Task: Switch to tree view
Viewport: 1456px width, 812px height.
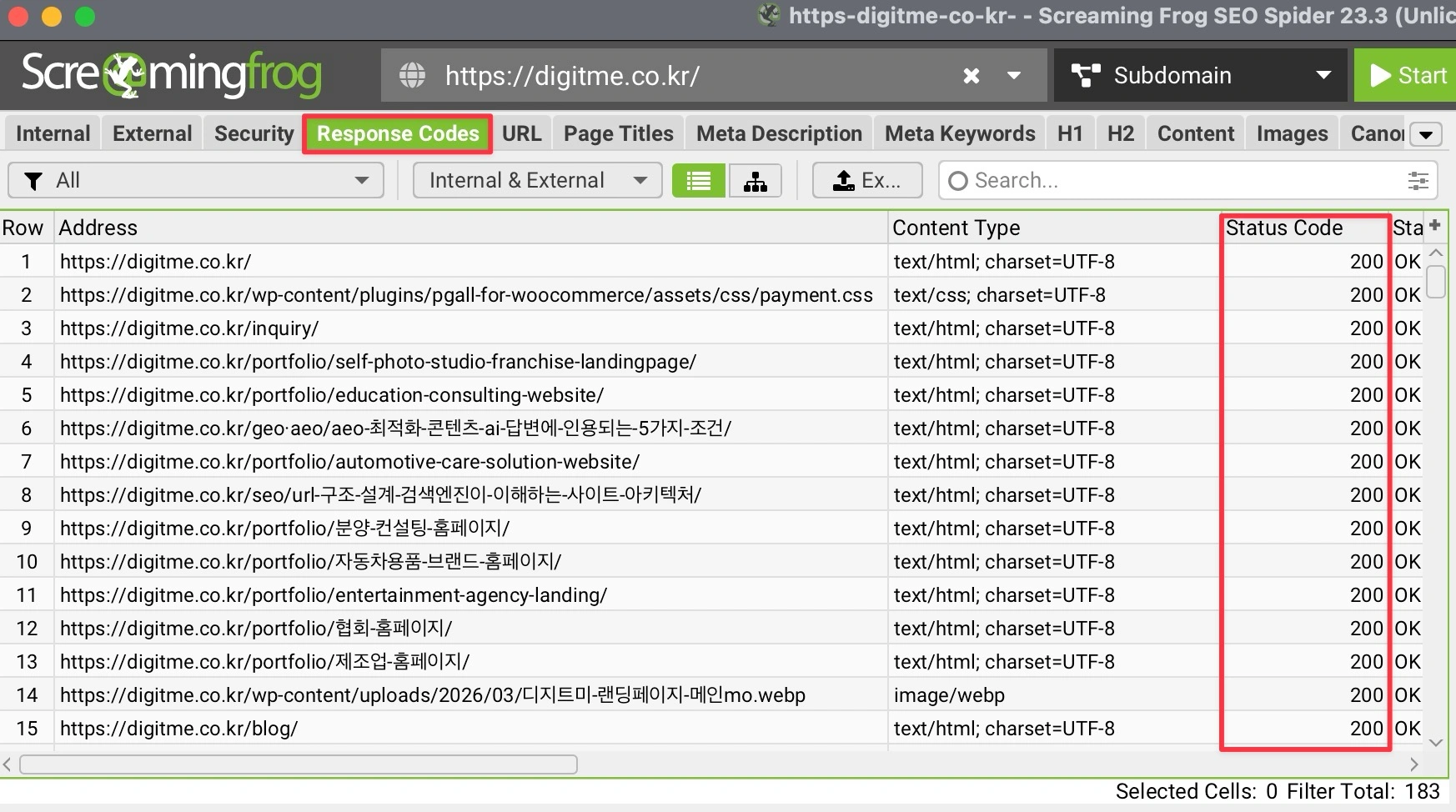Action: [x=756, y=180]
